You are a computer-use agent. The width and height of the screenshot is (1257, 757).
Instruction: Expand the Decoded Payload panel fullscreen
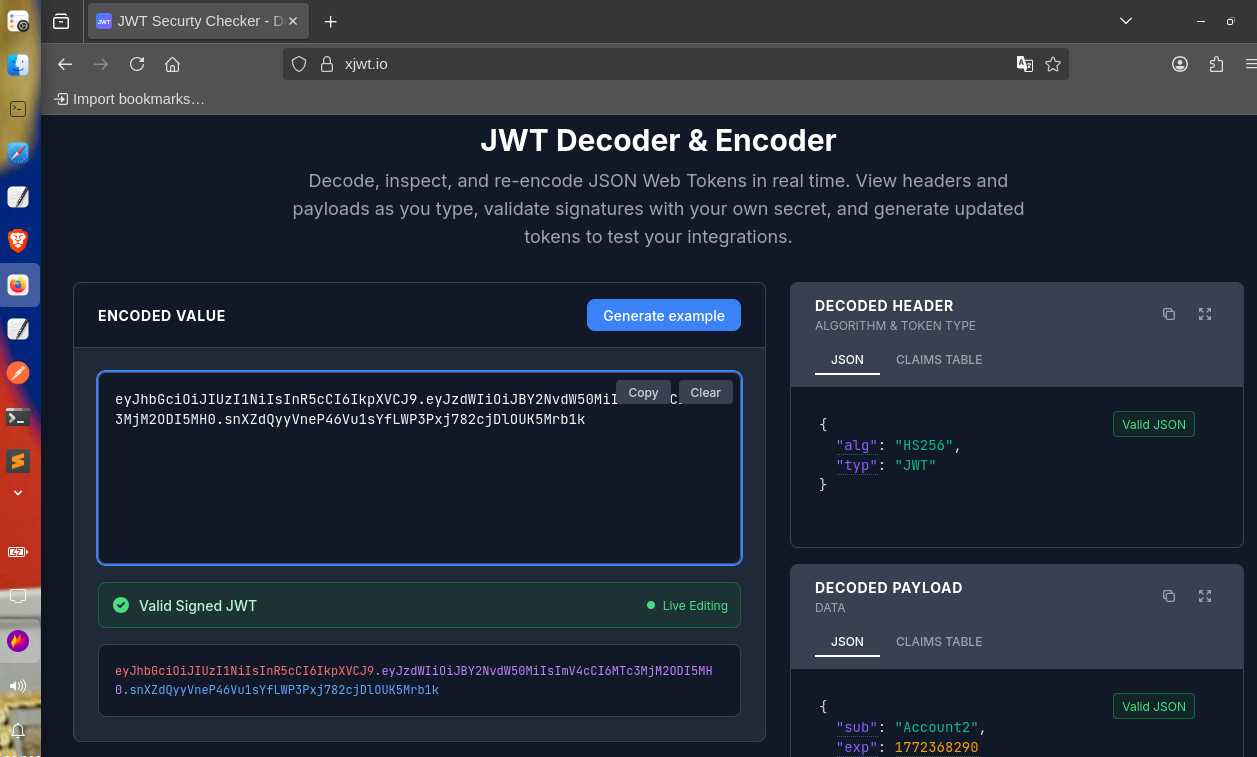[x=1205, y=596]
